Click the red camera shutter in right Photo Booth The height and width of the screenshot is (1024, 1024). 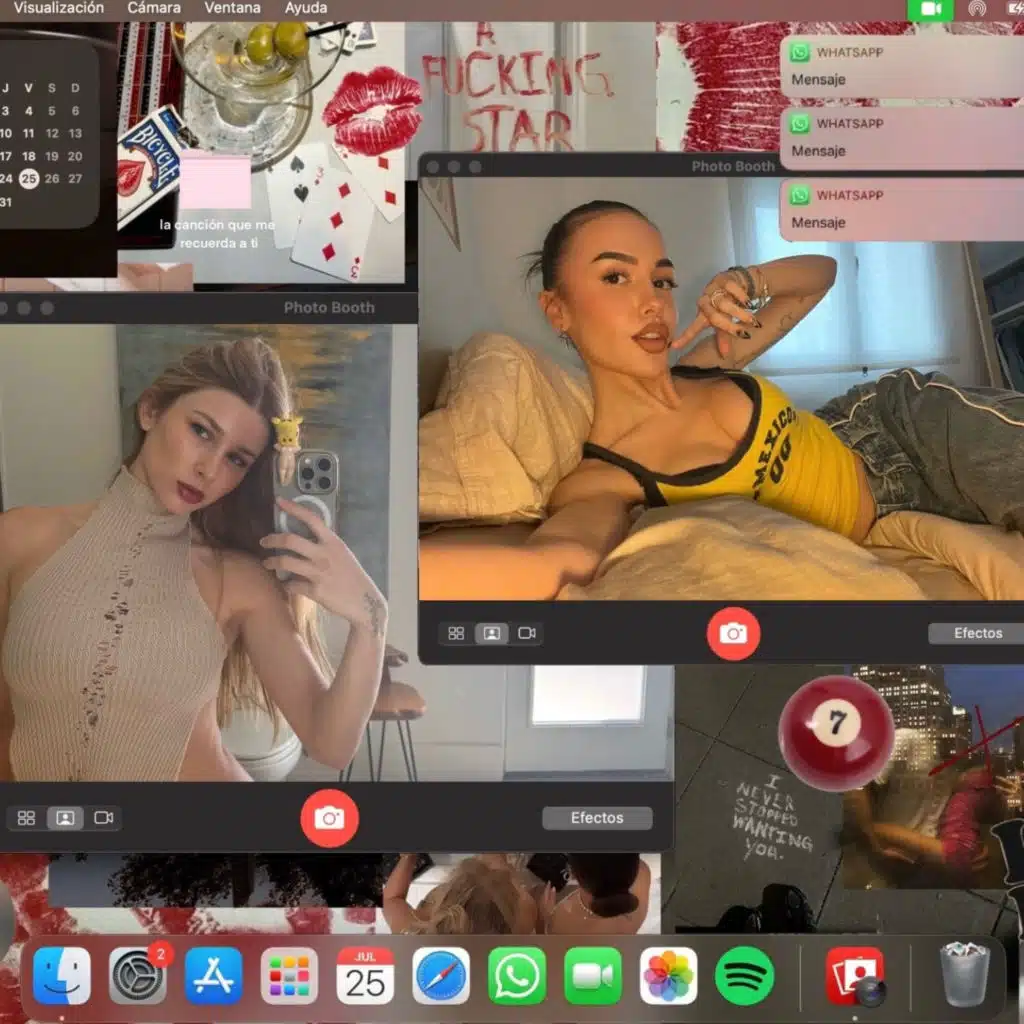coord(733,633)
